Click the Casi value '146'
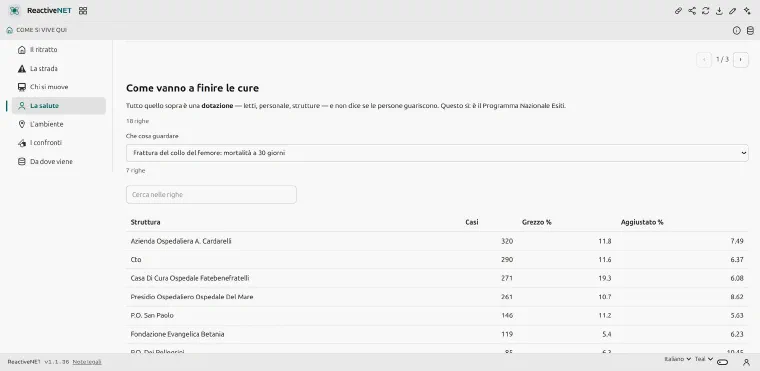 [x=507, y=315]
